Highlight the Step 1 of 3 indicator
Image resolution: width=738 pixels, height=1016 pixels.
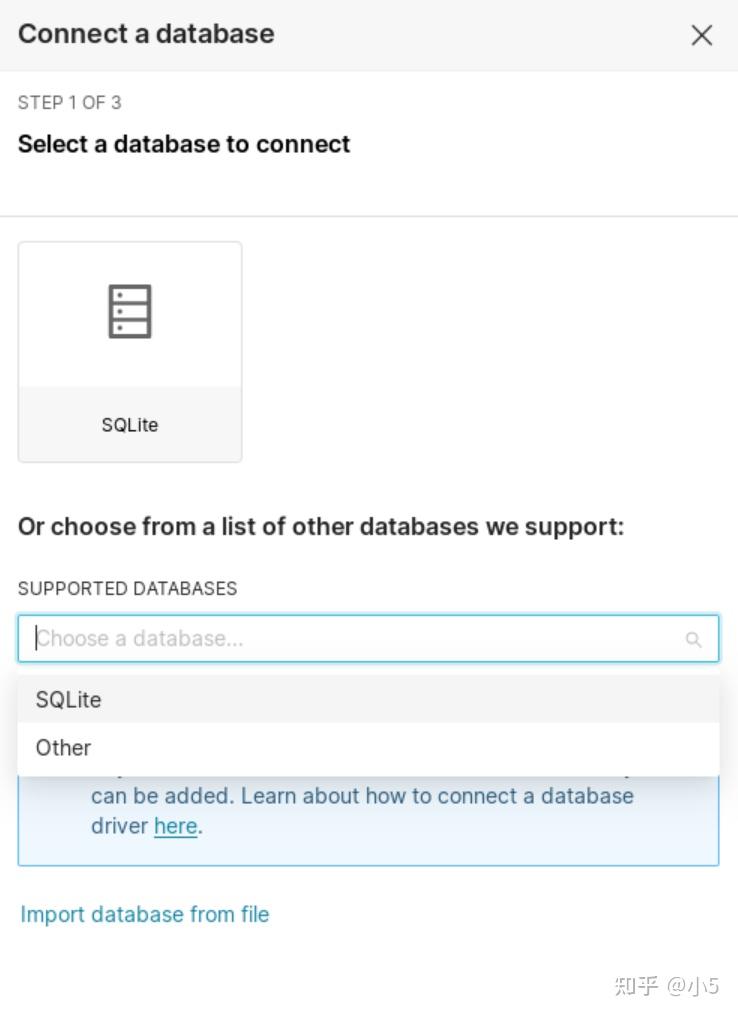click(x=69, y=102)
